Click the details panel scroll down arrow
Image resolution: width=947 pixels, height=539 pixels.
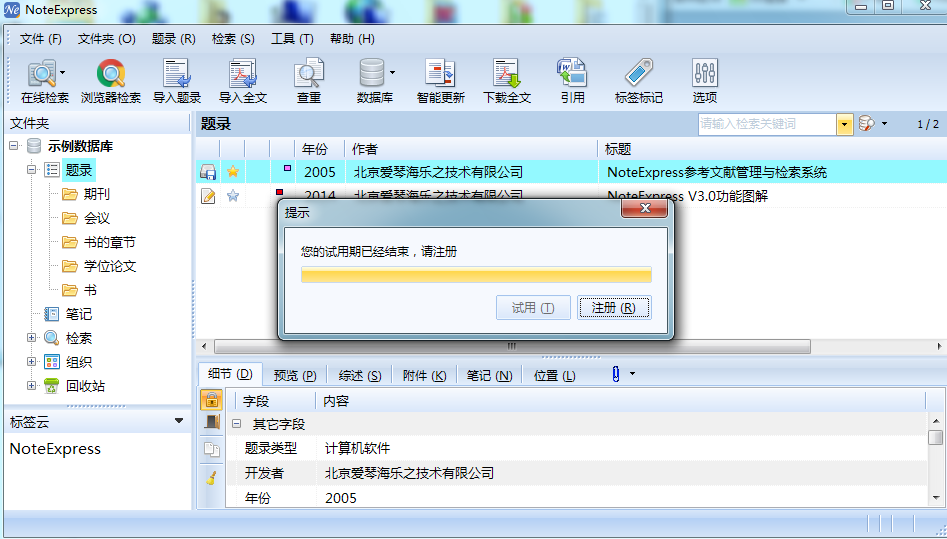click(x=936, y=498)
